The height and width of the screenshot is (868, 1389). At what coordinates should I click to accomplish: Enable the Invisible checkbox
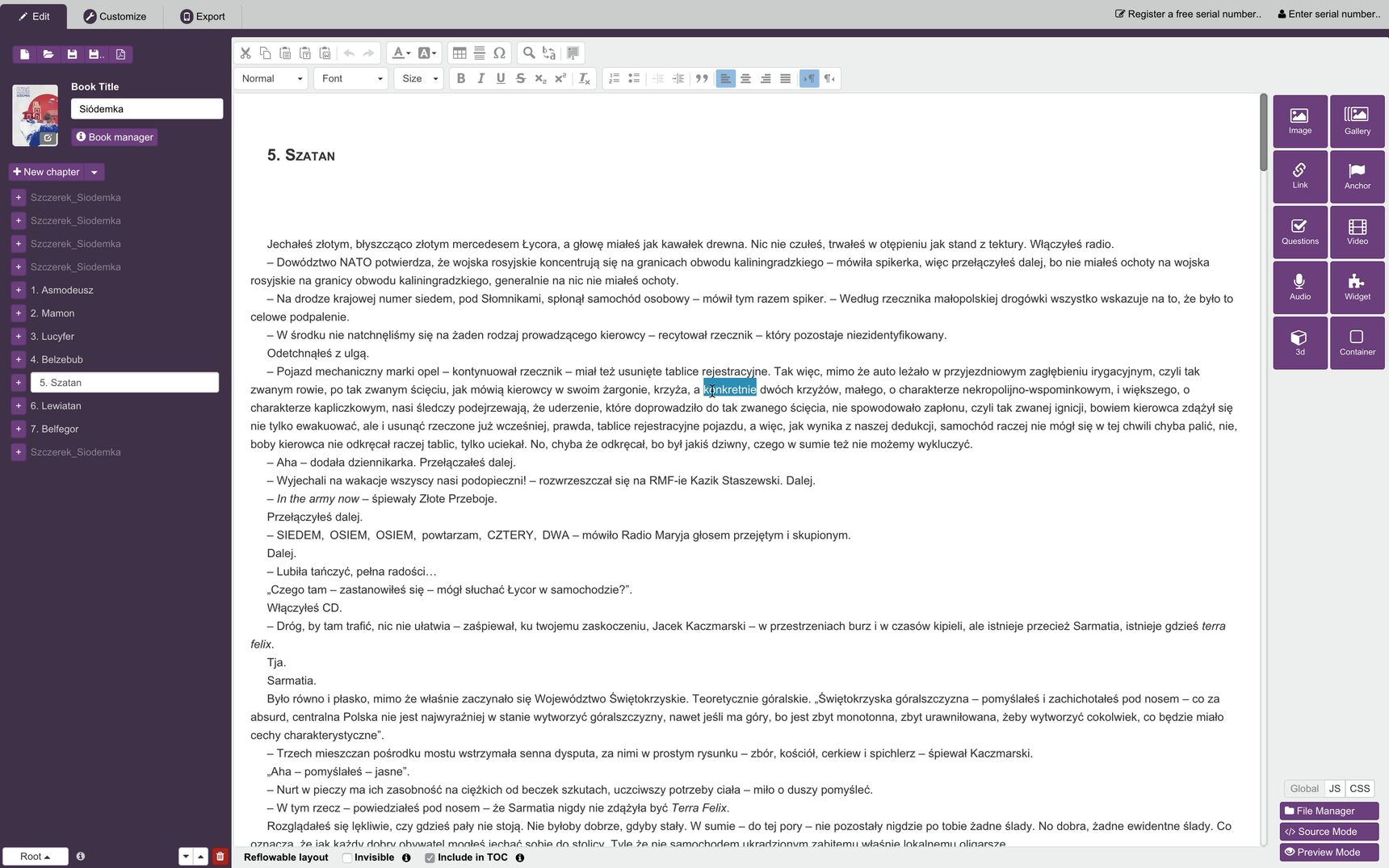pyautogui.click(x=347, y=858)
